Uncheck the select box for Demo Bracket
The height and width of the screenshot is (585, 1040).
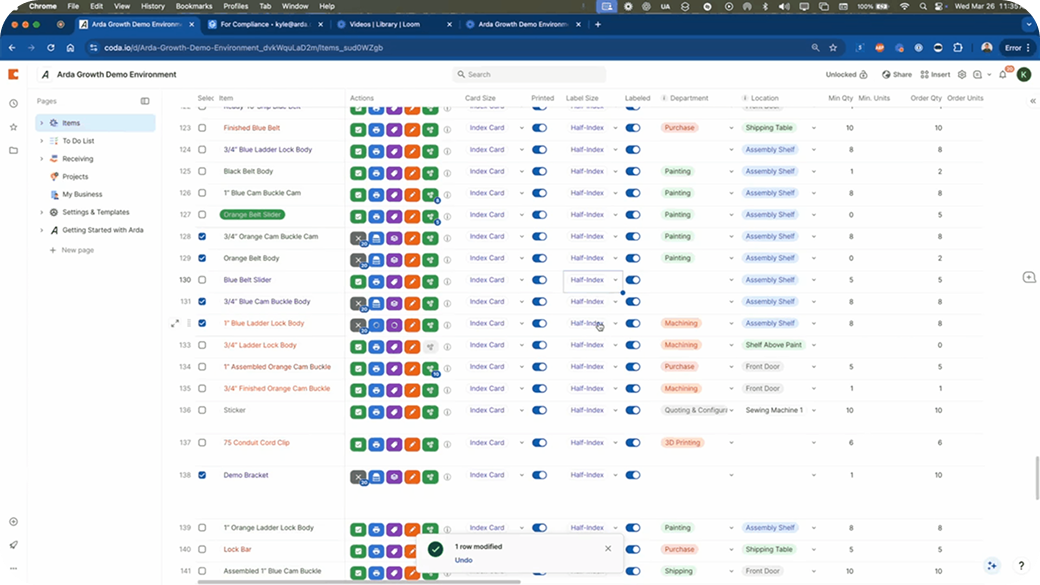202,475
